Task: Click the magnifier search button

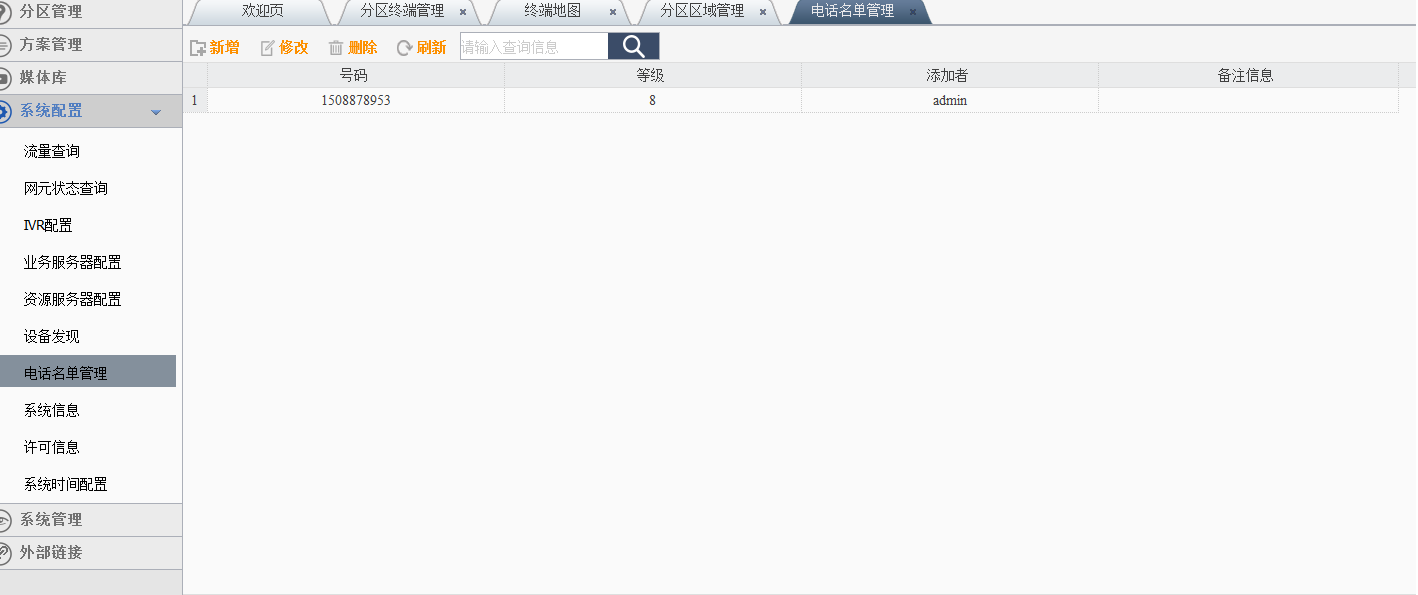Action: click(x=633, y=46)
